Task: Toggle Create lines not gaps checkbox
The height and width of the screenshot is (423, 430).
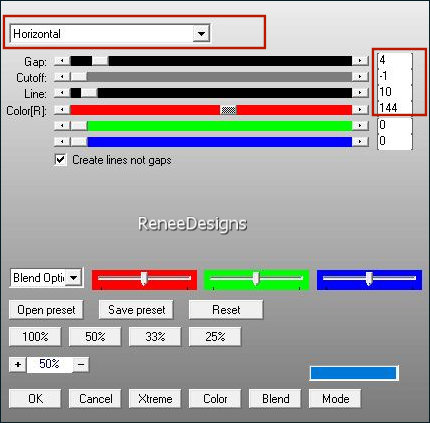Action: tap(60, 160)
